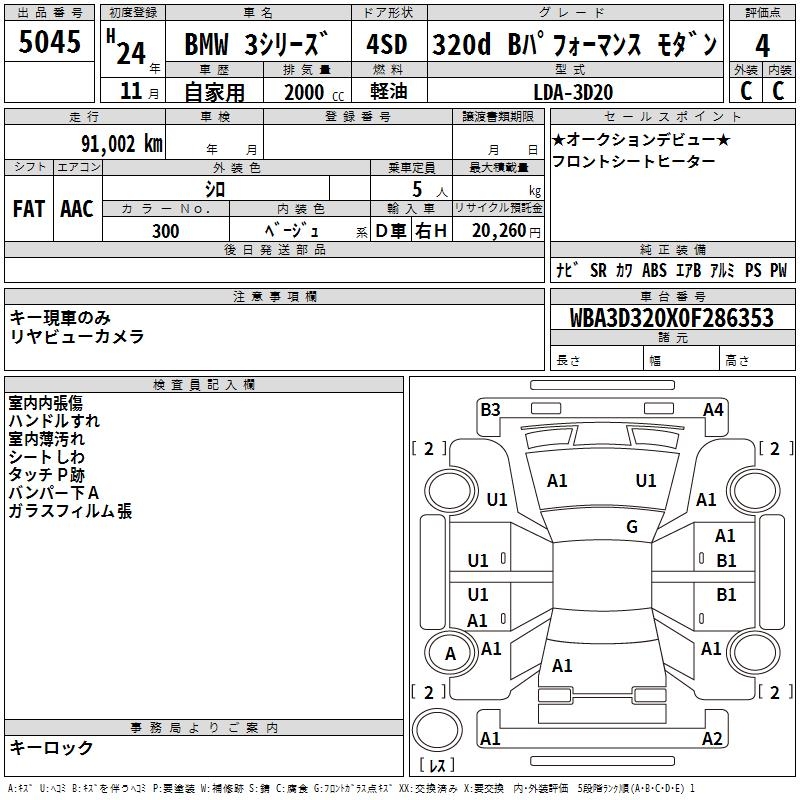Click the アルミ wheels equipment entry
The height and width of the screenshot is (800, 800).
(x=722, y=270)
